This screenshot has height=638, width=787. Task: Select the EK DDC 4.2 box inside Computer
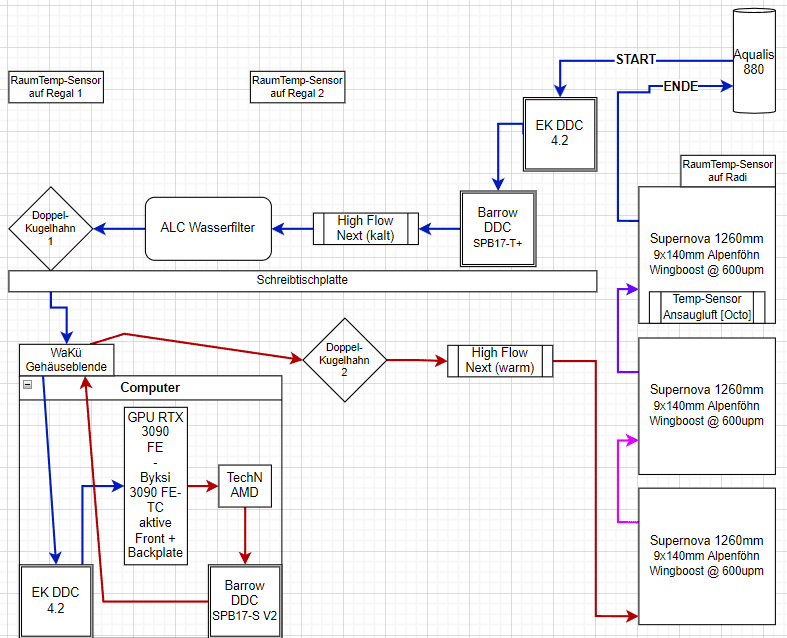coord(56,601)
